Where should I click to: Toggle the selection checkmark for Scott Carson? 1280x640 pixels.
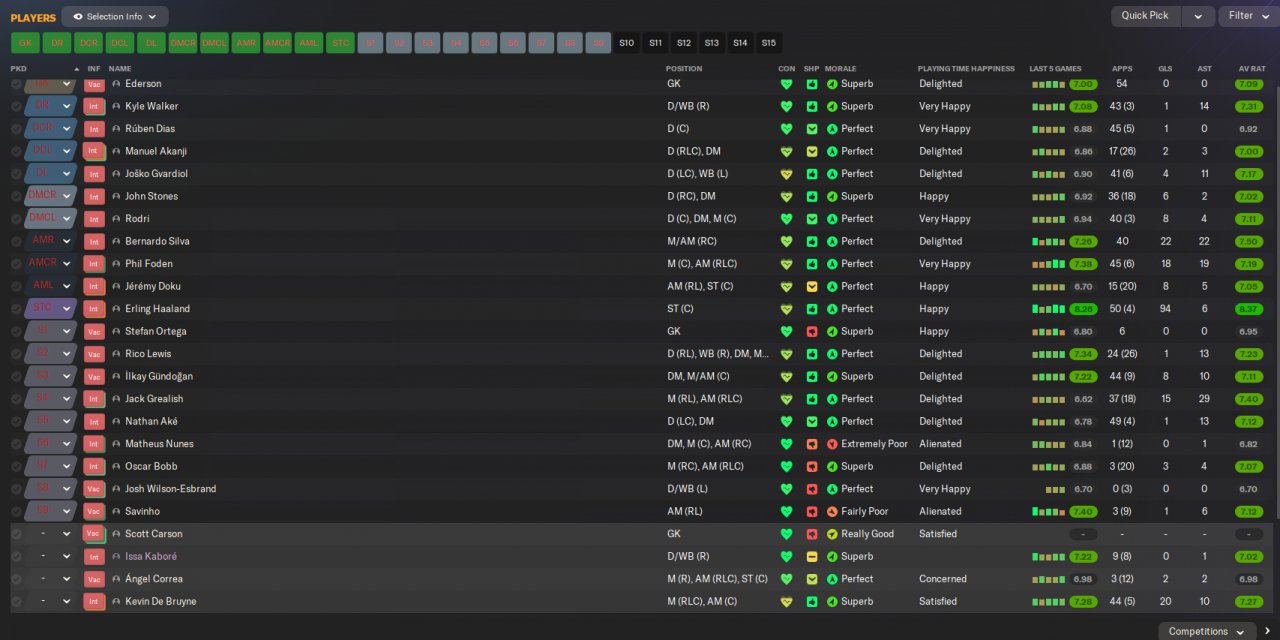click(16, 534)
